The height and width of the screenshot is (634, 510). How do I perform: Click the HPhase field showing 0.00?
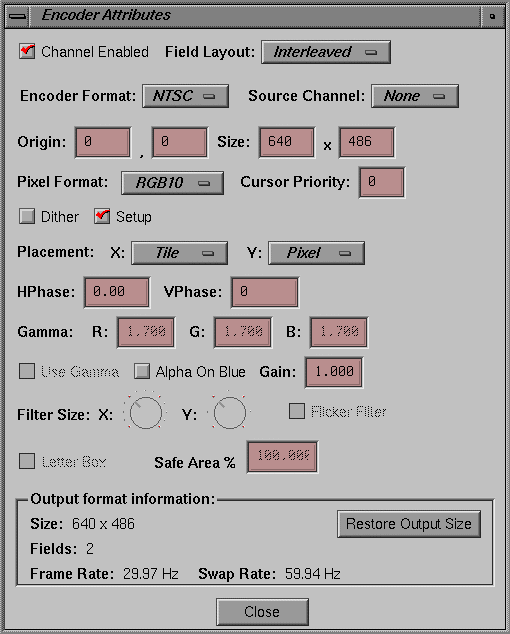[117, 292]
